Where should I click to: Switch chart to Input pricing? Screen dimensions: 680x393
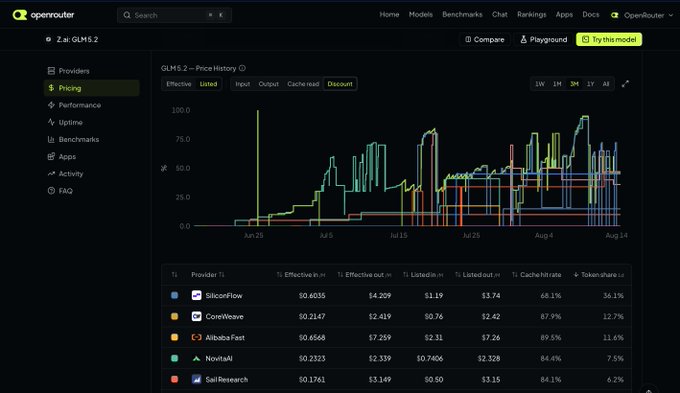click(242, 84)
